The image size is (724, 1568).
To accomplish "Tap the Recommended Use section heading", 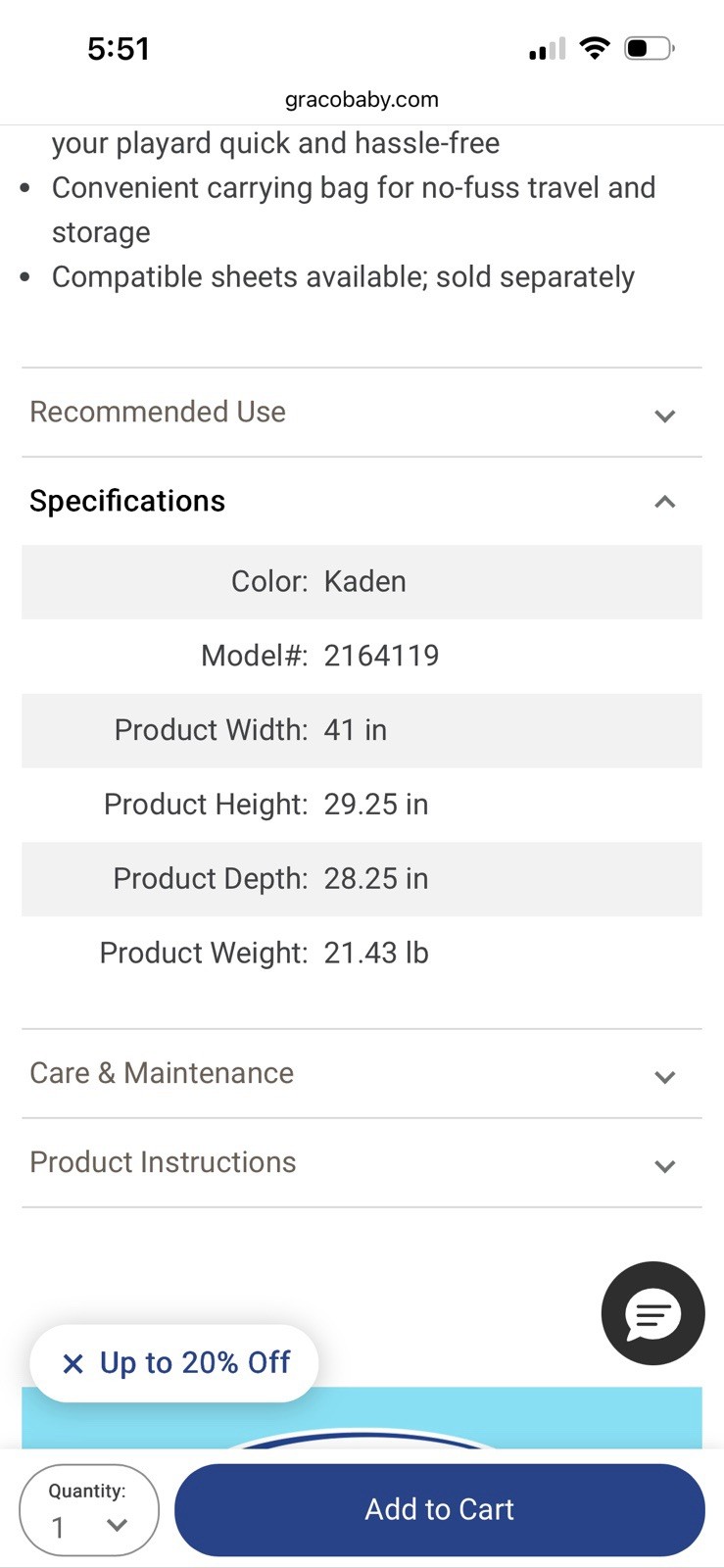I will tap(158, 412).
